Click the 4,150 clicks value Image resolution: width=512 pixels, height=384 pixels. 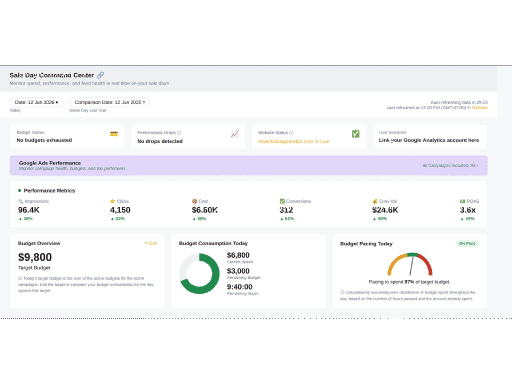coord(120,210)
